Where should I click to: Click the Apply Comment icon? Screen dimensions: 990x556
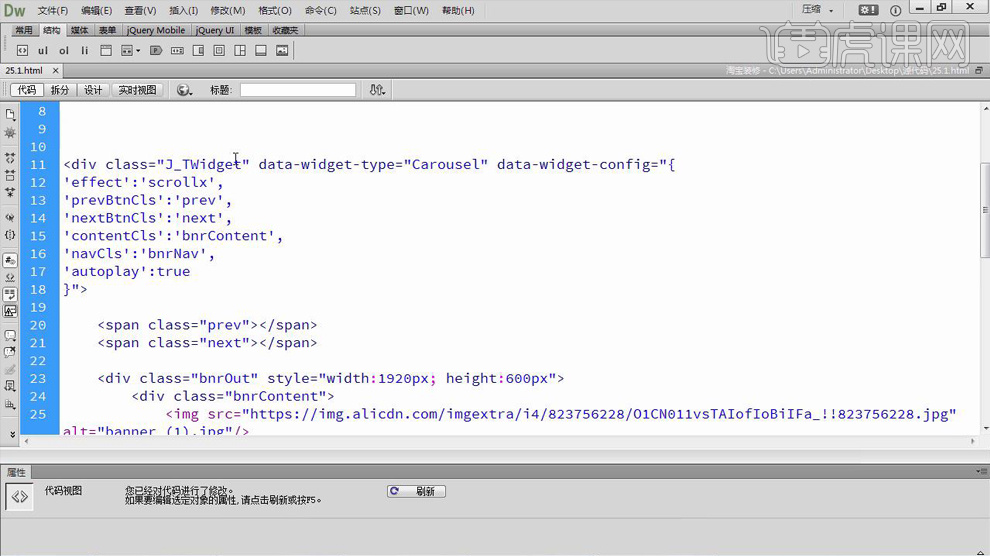click(10, 335)
